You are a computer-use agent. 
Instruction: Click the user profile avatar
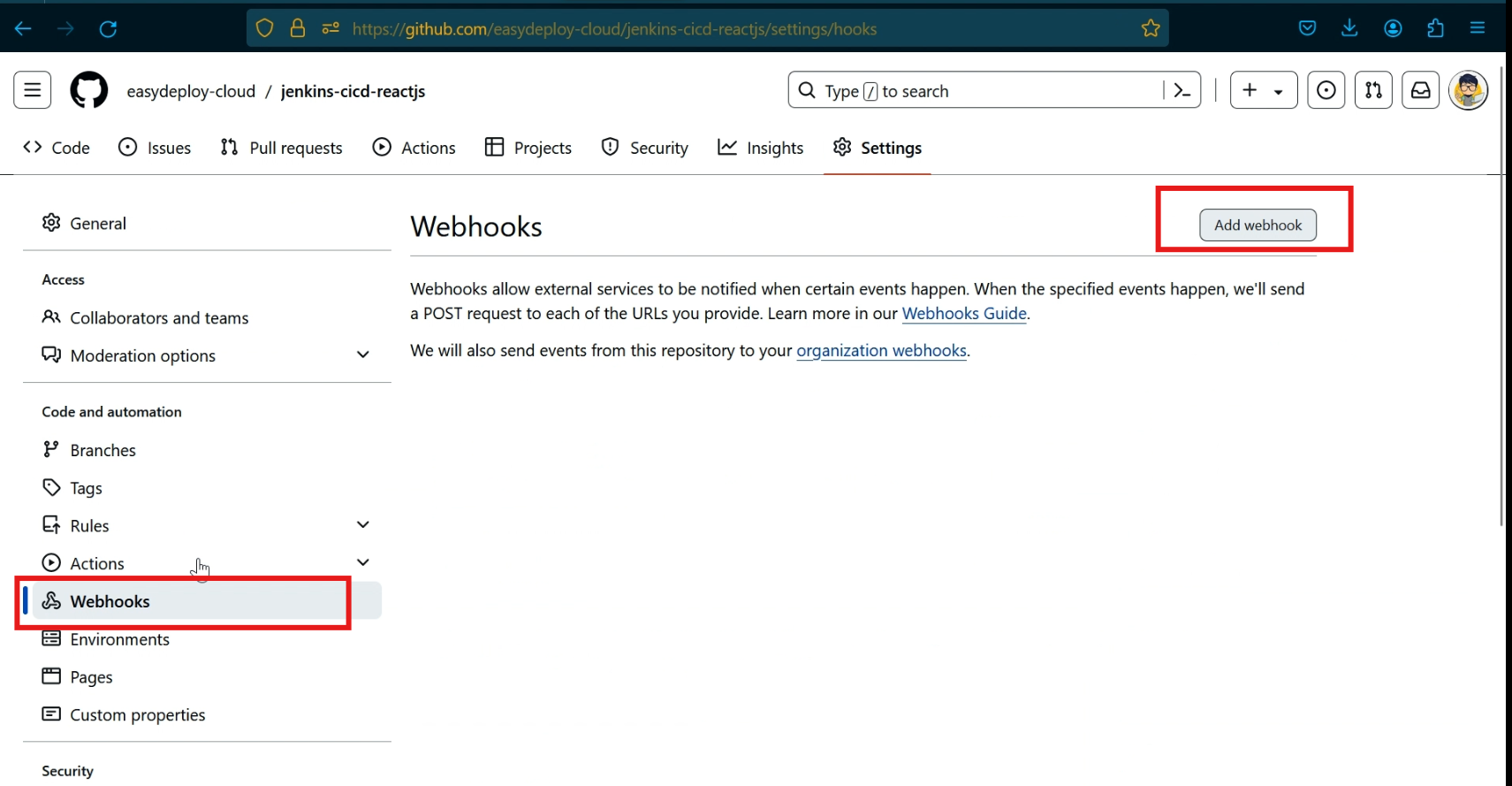coord(1468,90)
